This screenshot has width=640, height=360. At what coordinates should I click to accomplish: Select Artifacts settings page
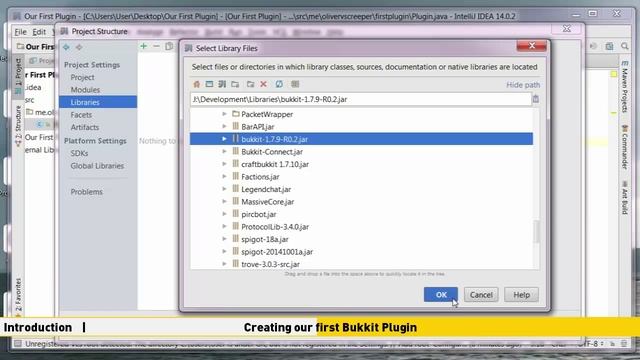(84, 127)
